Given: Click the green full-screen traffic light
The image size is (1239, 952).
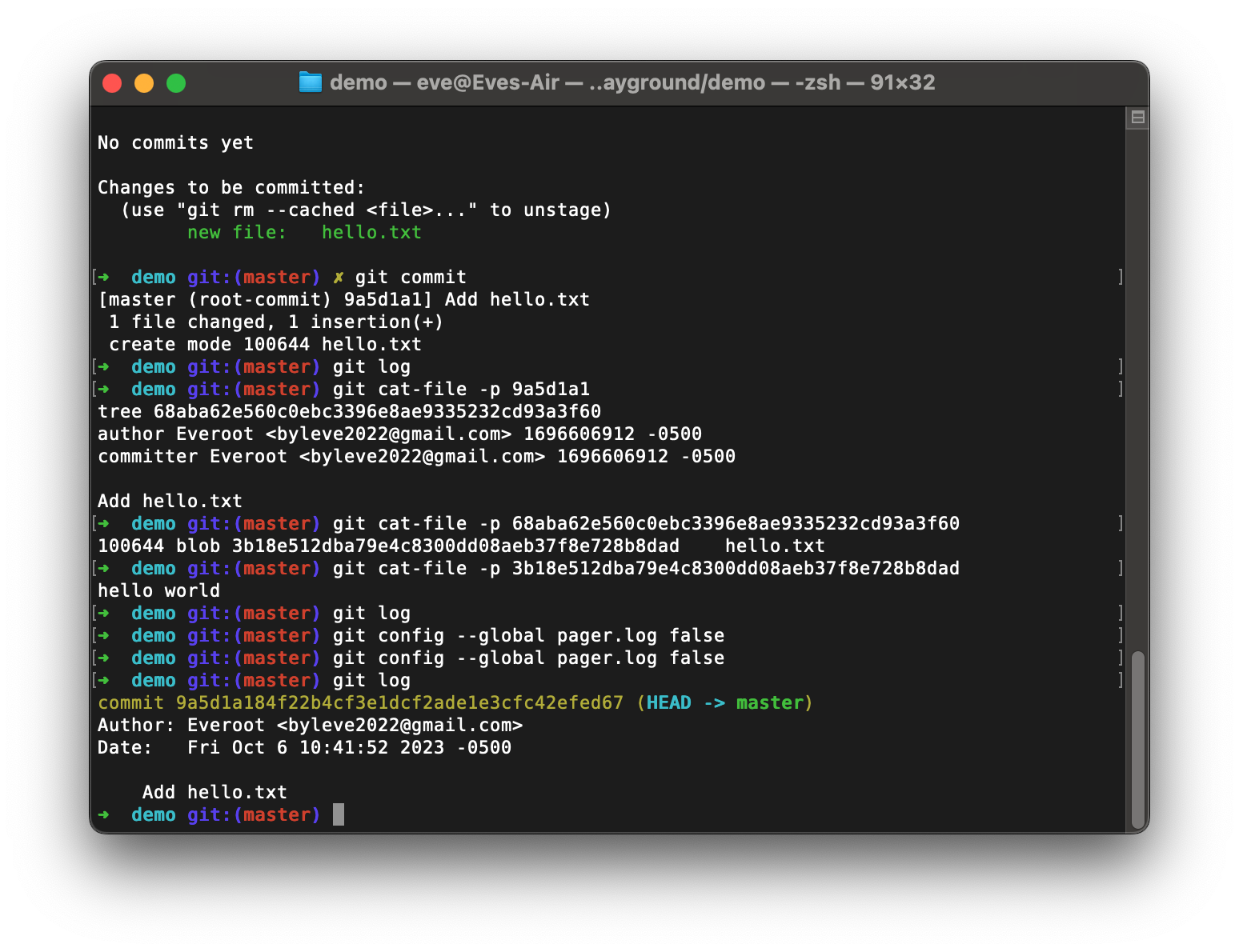Looking at the screenshot, I should 176,82.
